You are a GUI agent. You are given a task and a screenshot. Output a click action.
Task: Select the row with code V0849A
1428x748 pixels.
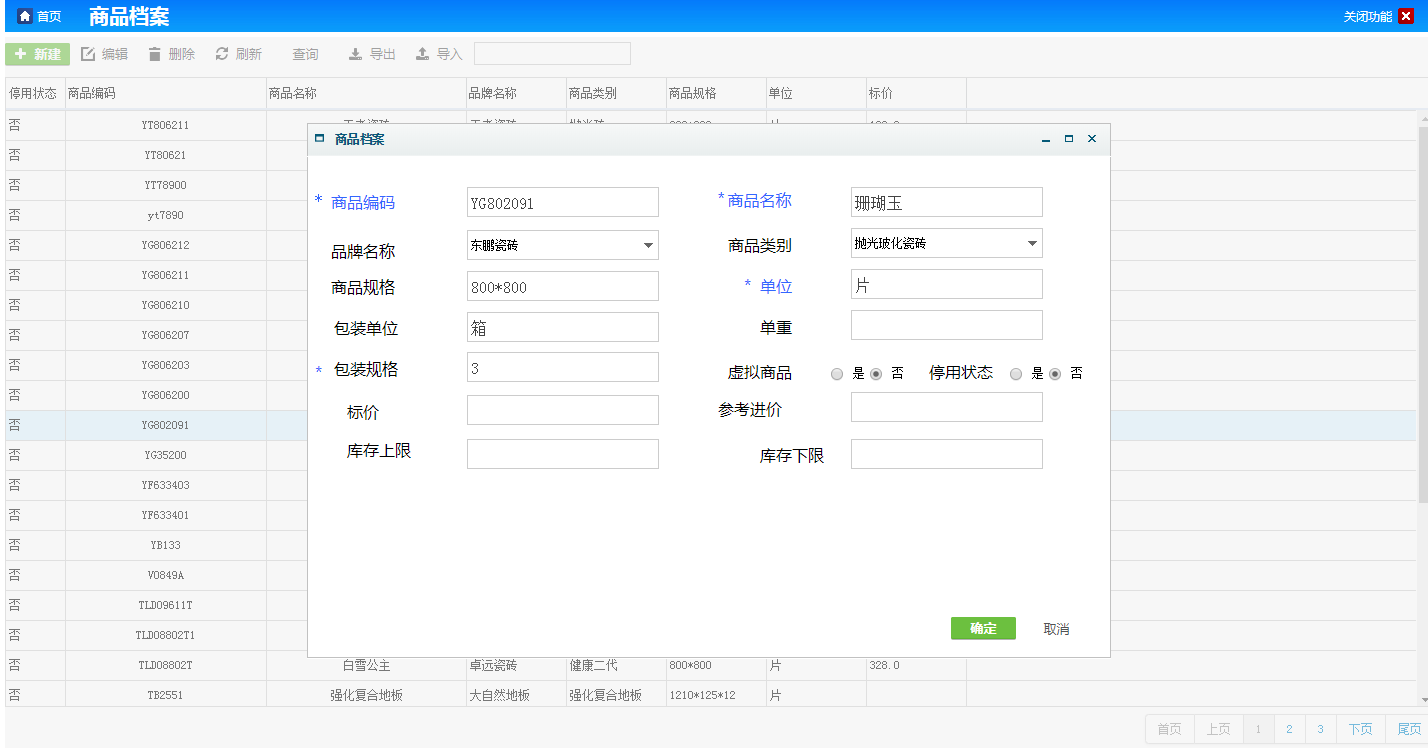[x=165, y=575]
